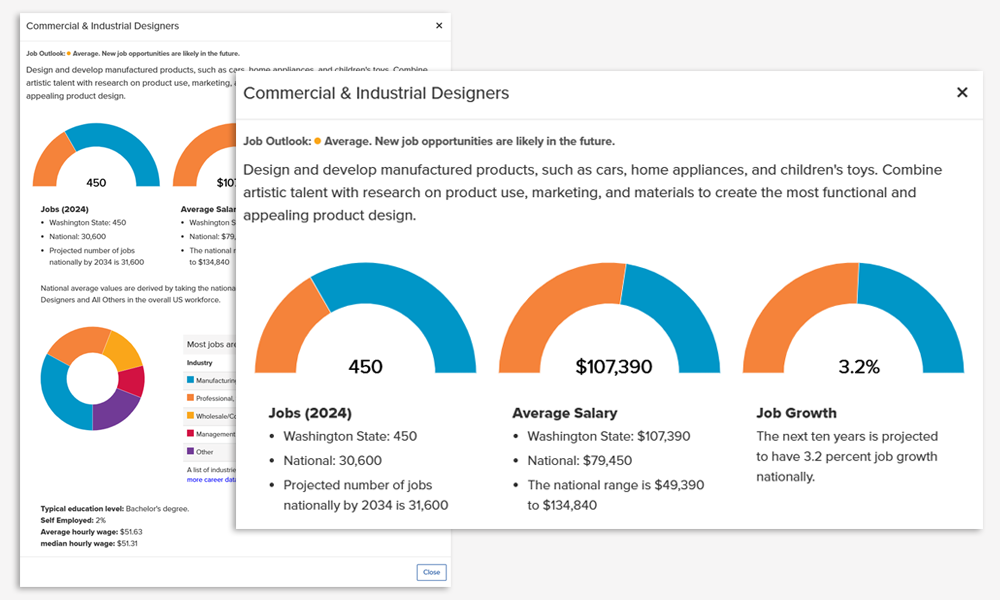The height and width of the screenshot is (600, 1000).
Task: Select the orange Professional legend swatch
Action: [191, 398]
